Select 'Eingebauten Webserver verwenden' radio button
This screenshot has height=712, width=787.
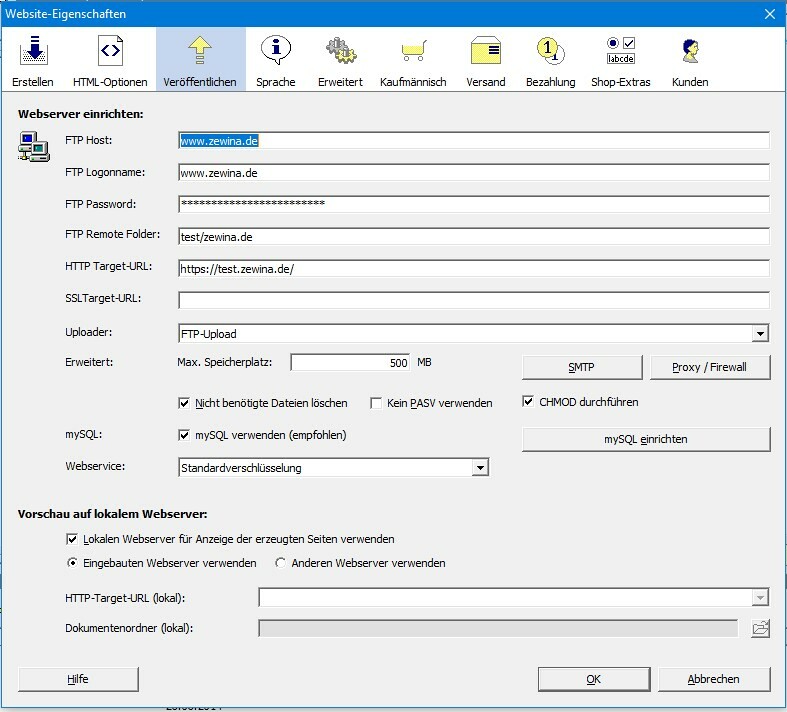pos(72,563)
